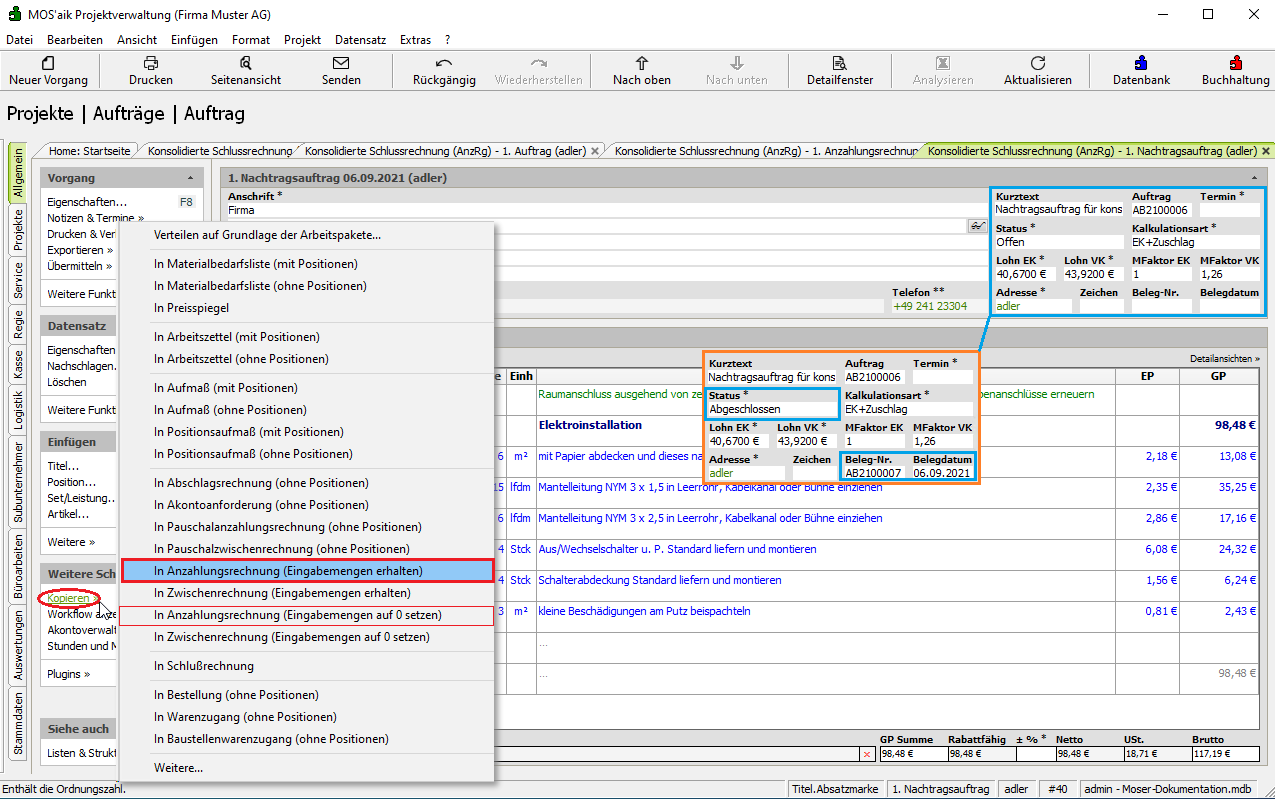Choose In Anzahlungsrechnung (Eingabemengen erhalten)
Image resolution: width=1275 pixels, height=799 pixels.
[288, 571]
